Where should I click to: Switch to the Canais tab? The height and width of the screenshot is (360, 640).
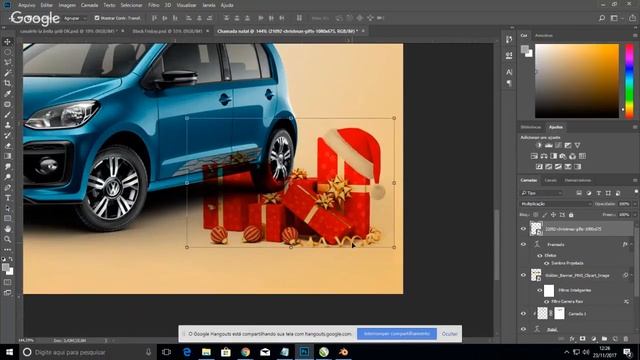(x=550, y=180)
